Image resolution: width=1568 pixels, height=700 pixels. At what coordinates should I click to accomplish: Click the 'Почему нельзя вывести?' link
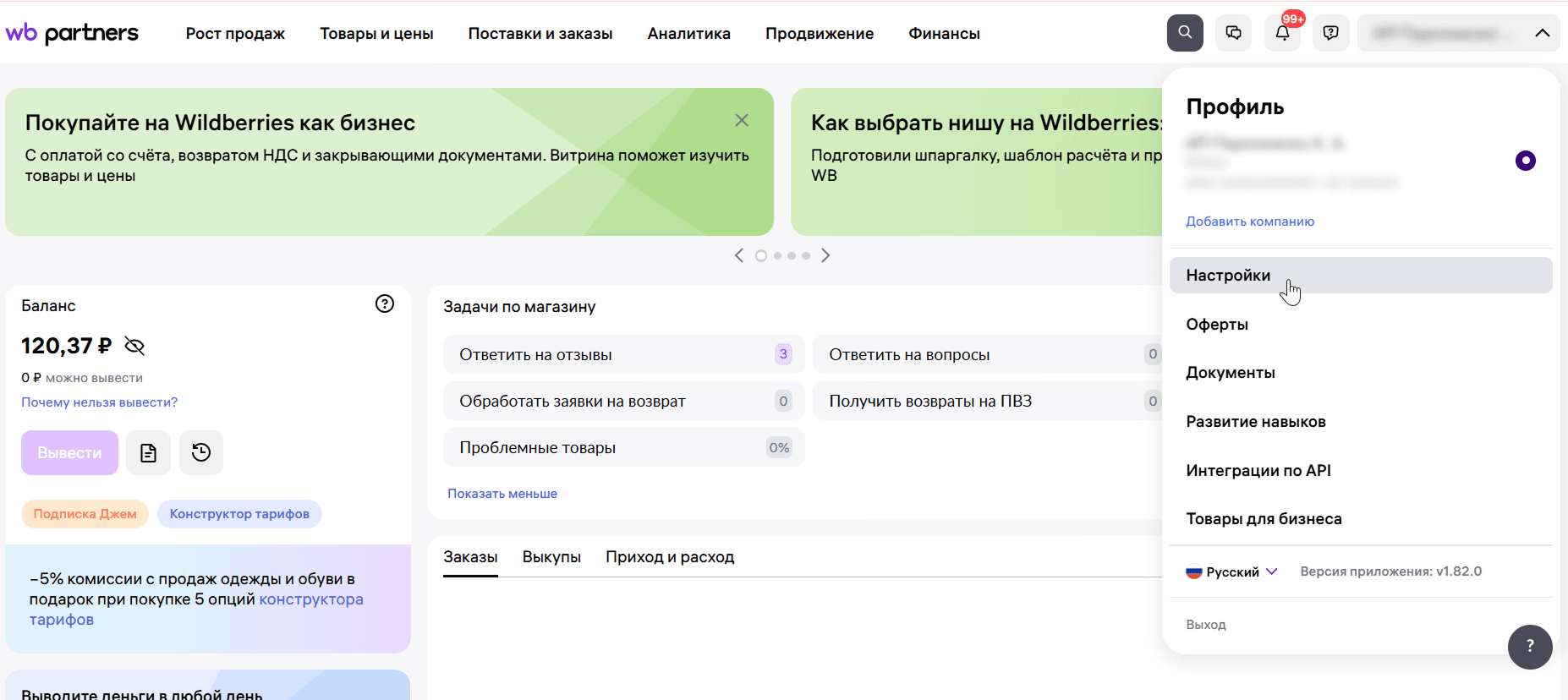[x=99, y=402]
